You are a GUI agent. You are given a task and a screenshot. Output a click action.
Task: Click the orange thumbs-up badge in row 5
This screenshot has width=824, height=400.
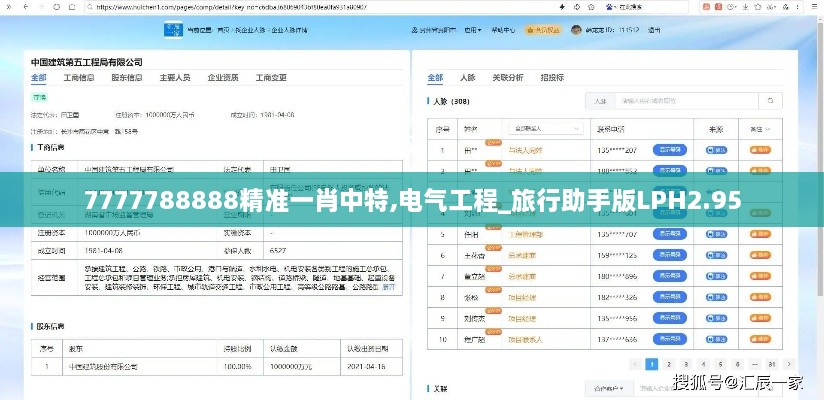click(760, 234)
